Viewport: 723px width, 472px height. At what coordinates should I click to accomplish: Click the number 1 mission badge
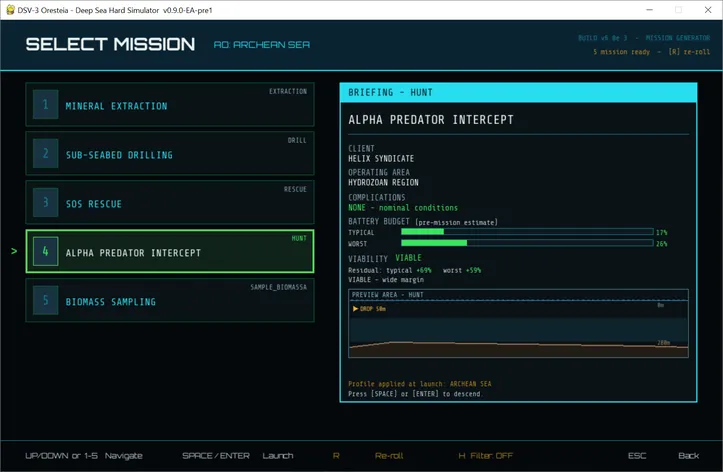pyautogui.click(x=46, y=105)
